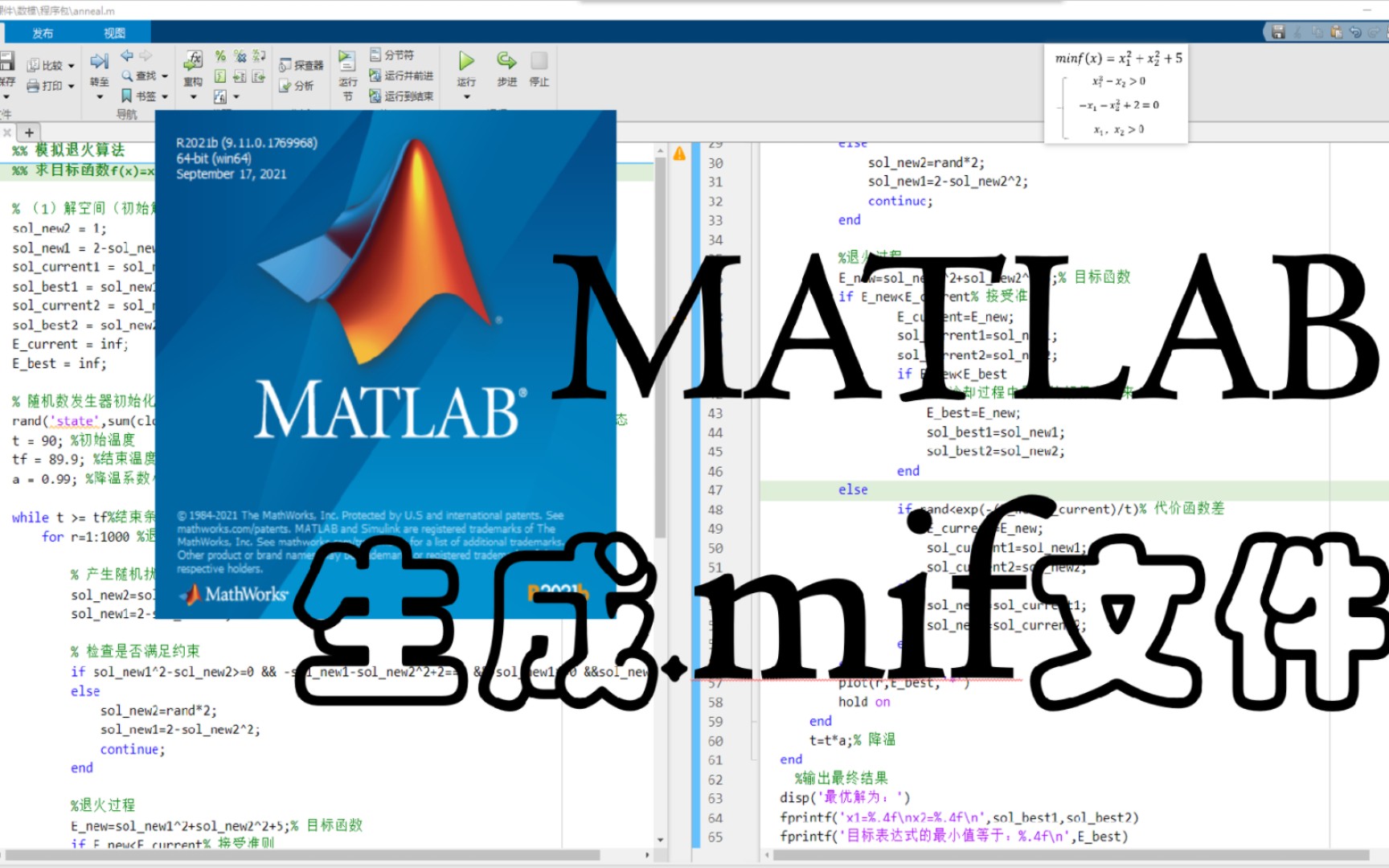The width and height of the screenshot is (1389, 868).
Task: Click the increase indent icon
Action: coord(240,76)
